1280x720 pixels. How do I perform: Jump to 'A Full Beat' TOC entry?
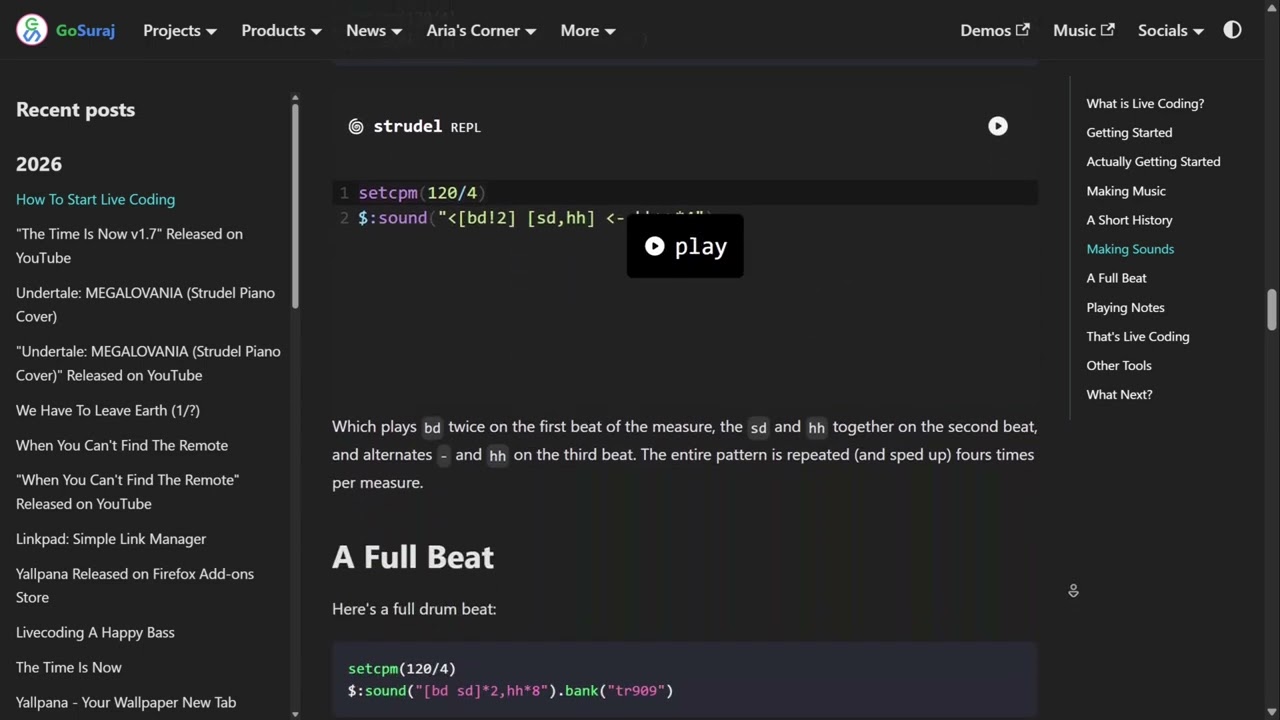(1116, 278)
